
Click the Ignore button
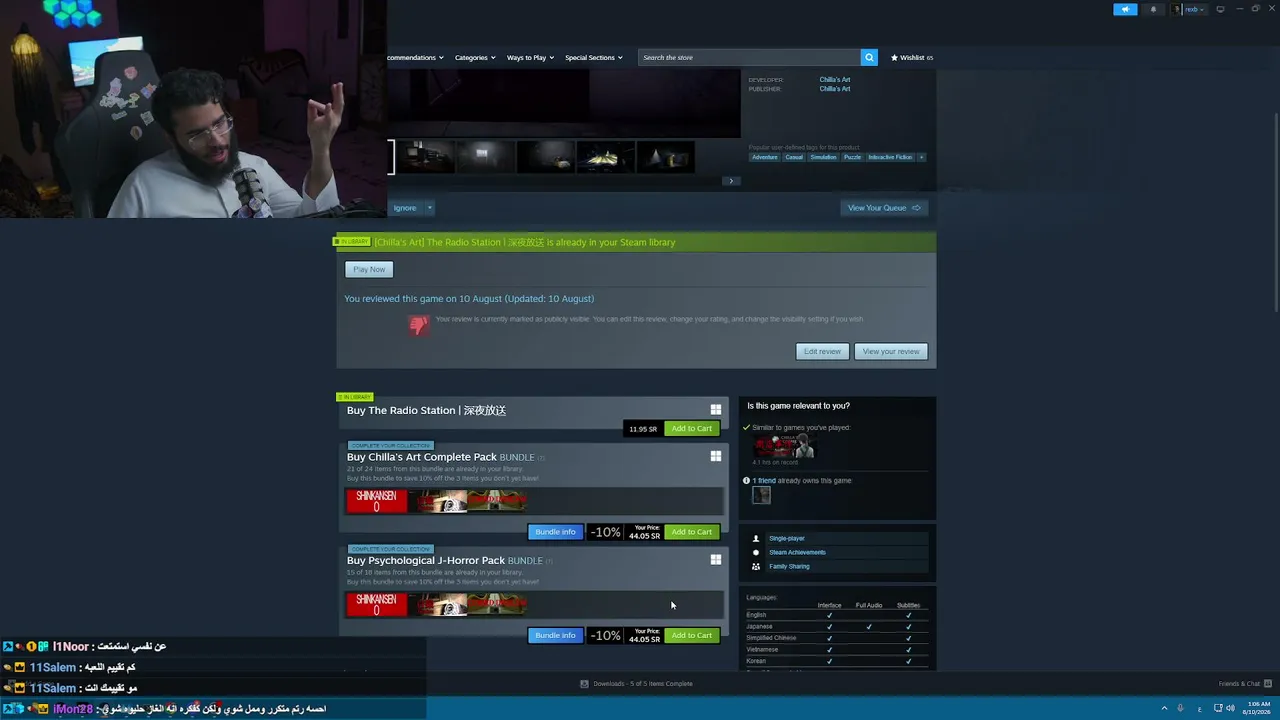coord(405,208)
